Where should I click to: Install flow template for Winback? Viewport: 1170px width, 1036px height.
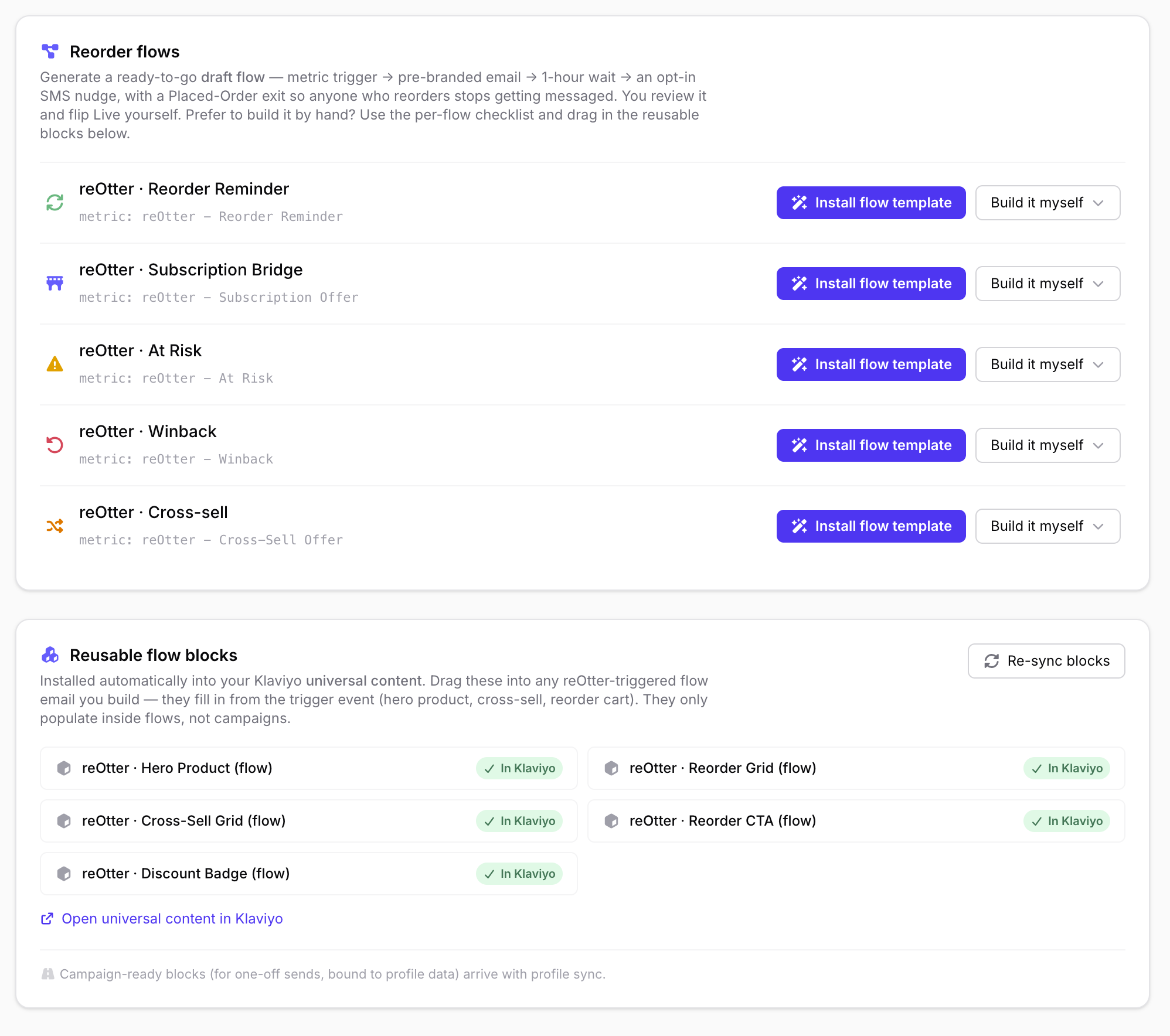point(871,445)
